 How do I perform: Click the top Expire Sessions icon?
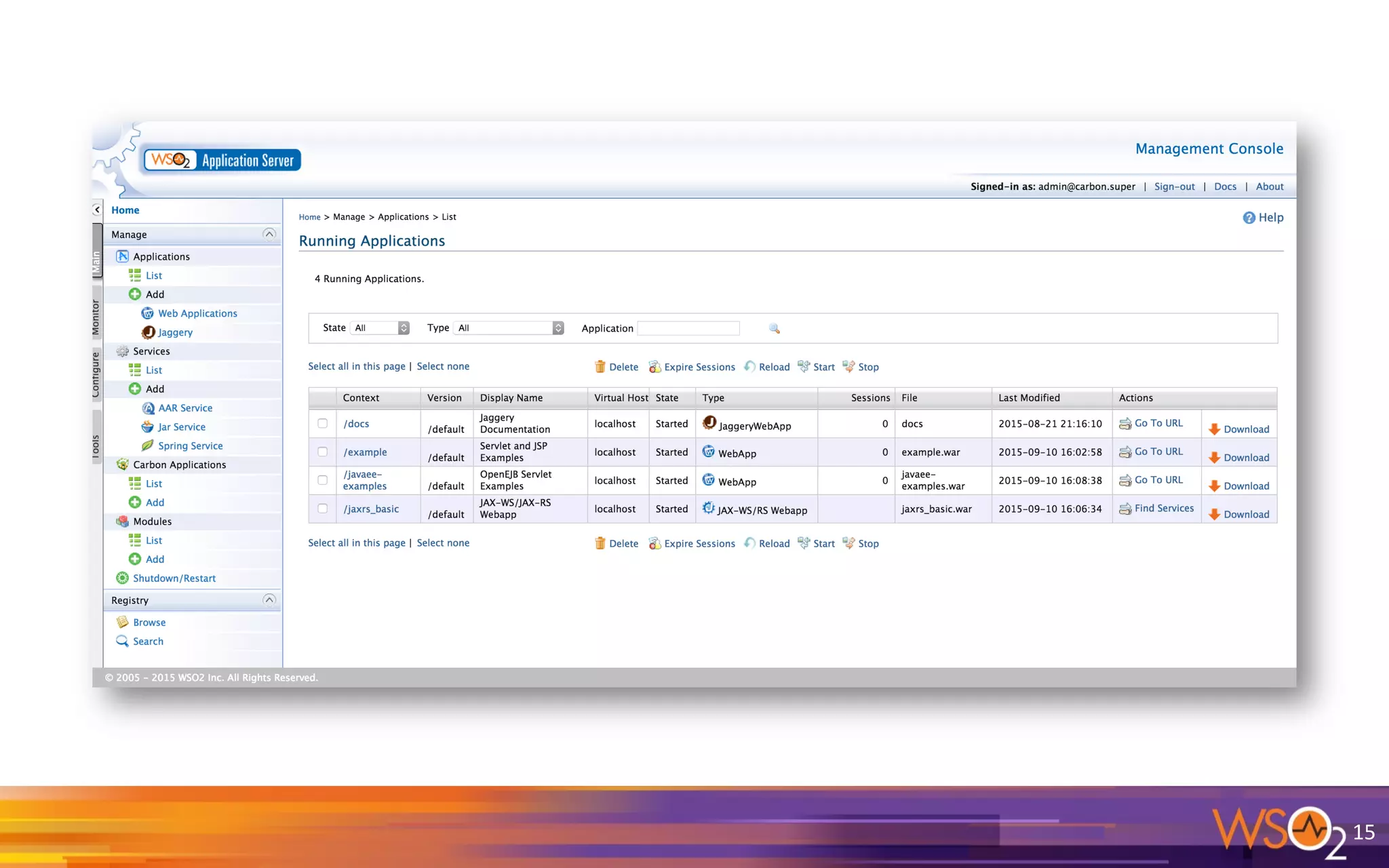pyautogui.click(x=654, y=367)
